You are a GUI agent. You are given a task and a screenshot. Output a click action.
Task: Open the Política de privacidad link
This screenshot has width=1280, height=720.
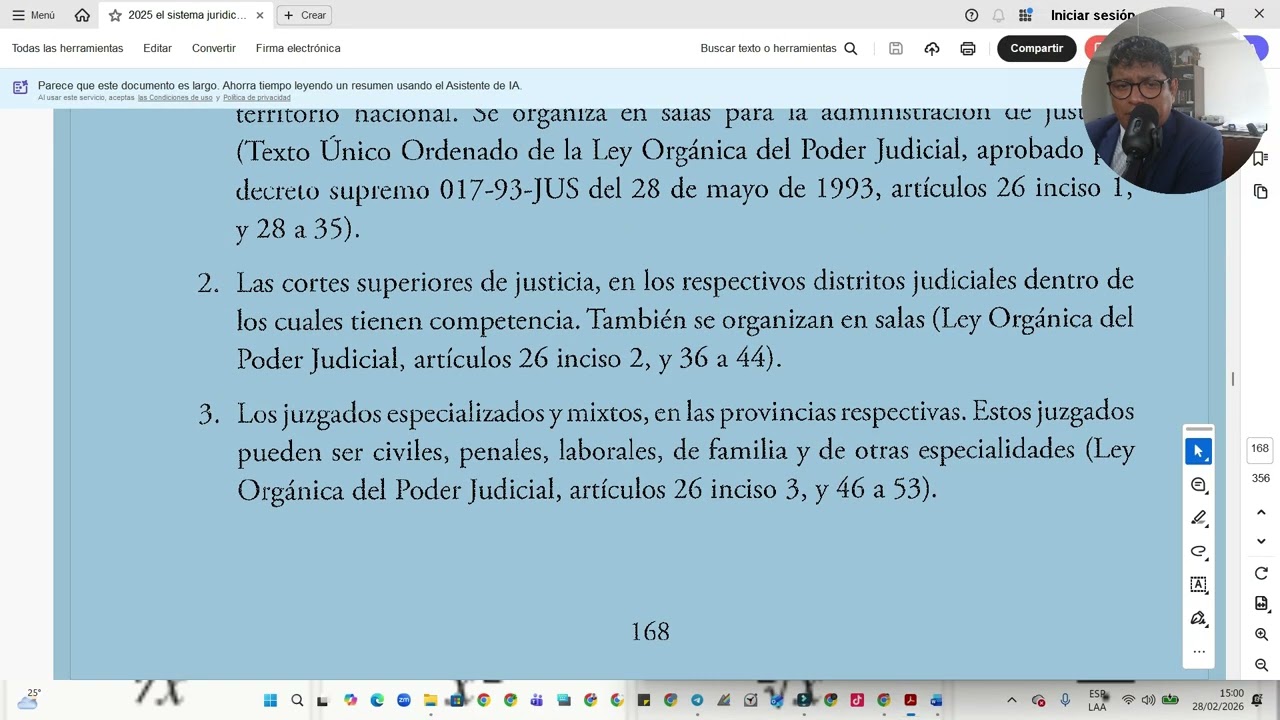click(x=256, y=97)
